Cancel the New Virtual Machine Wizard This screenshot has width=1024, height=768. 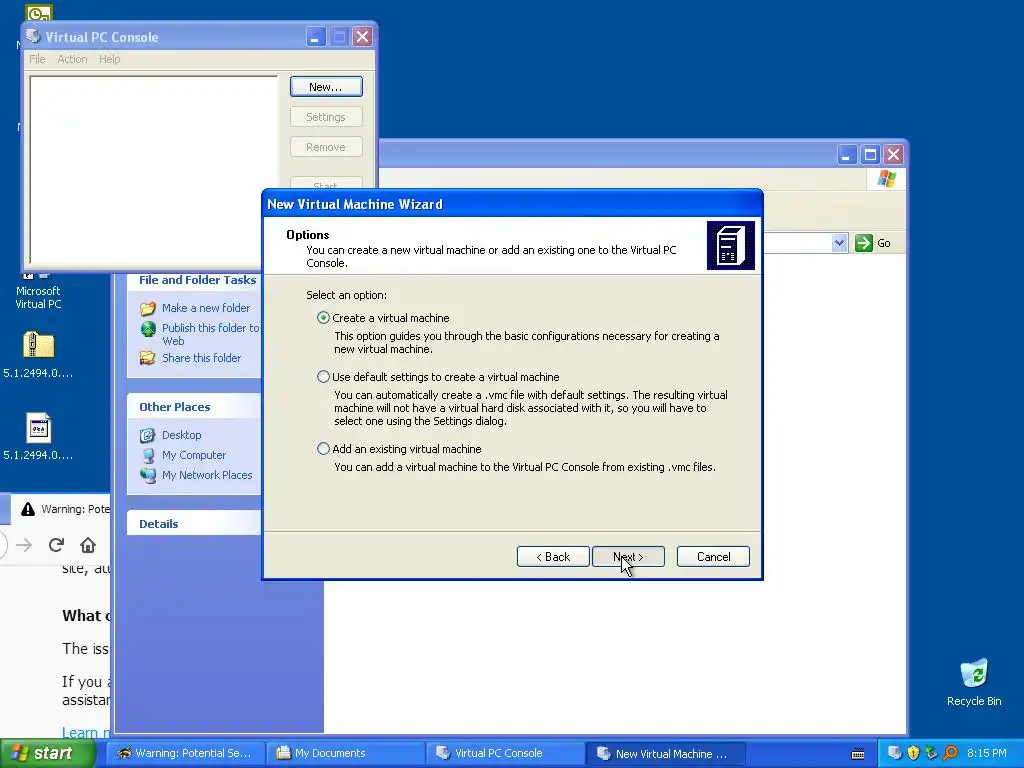pos(713,556)
